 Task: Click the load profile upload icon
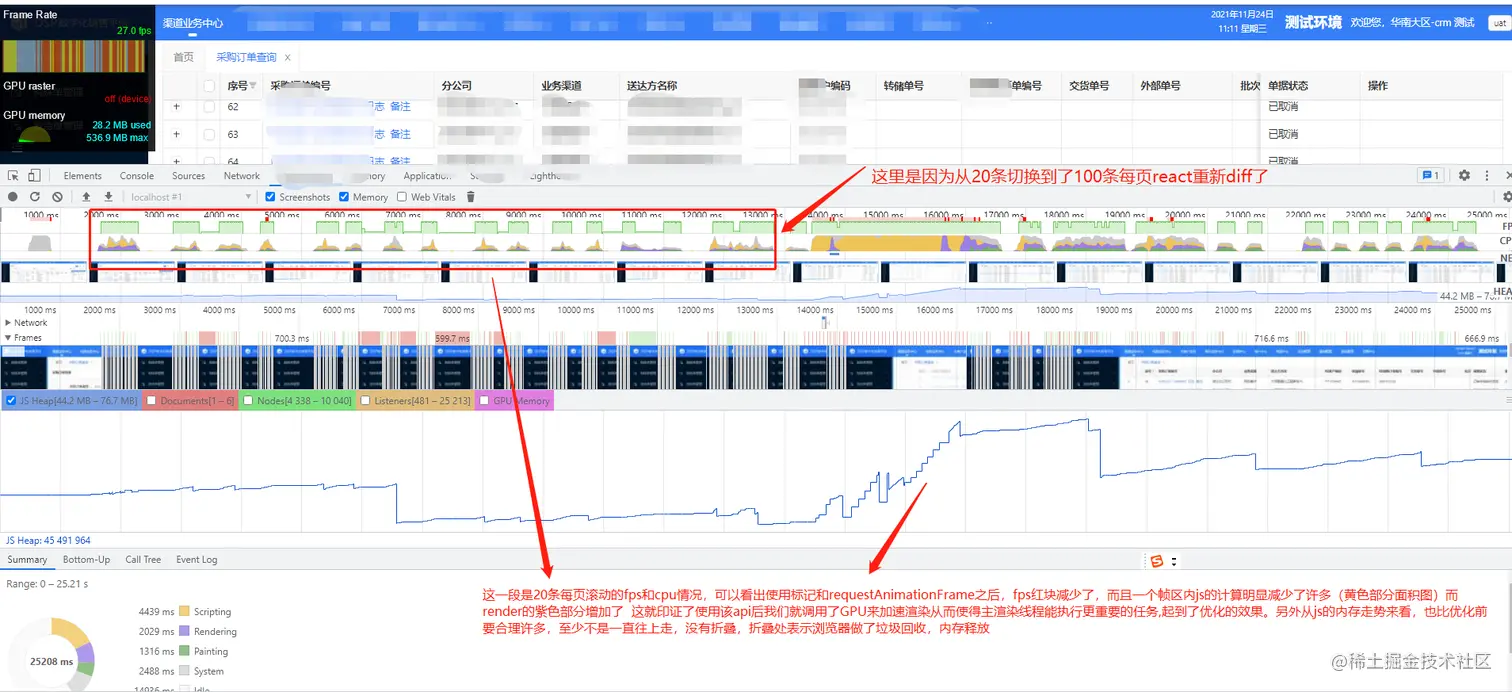[86, 196]
